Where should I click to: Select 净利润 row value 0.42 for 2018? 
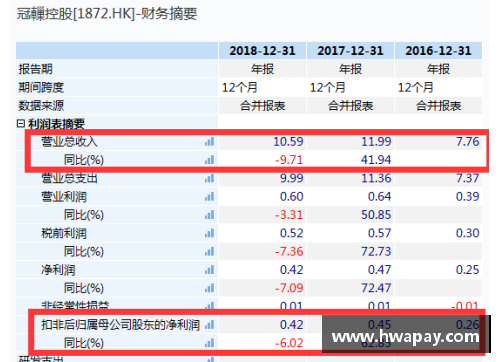(x=292, y=270)
